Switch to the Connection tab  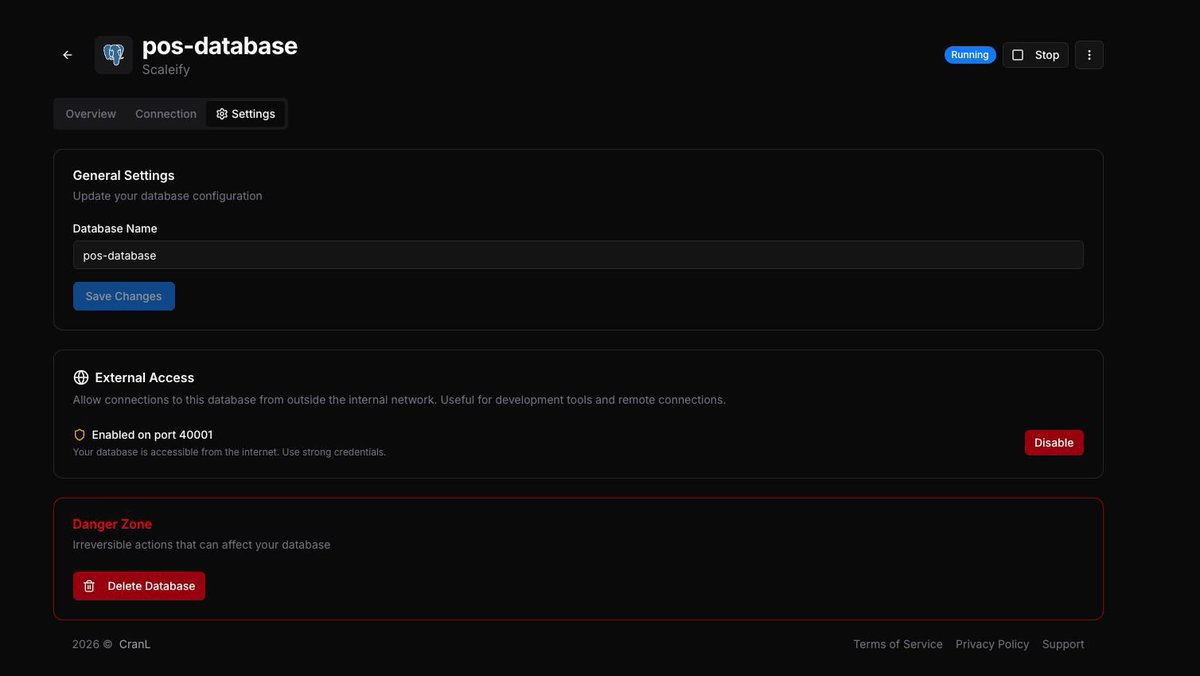(x=166, y=114)
